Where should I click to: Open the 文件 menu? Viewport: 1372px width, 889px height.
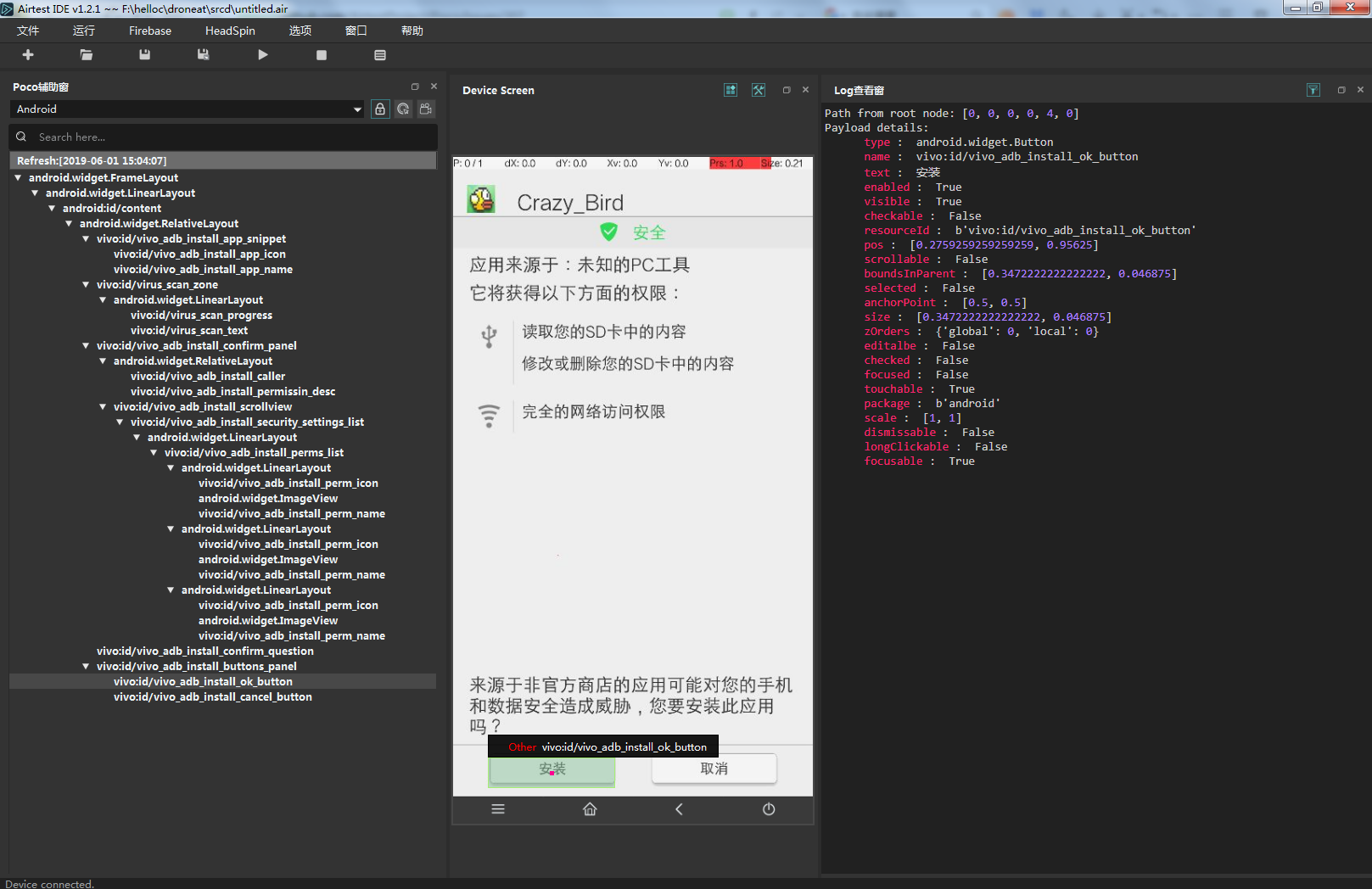(x=28, y=31)
